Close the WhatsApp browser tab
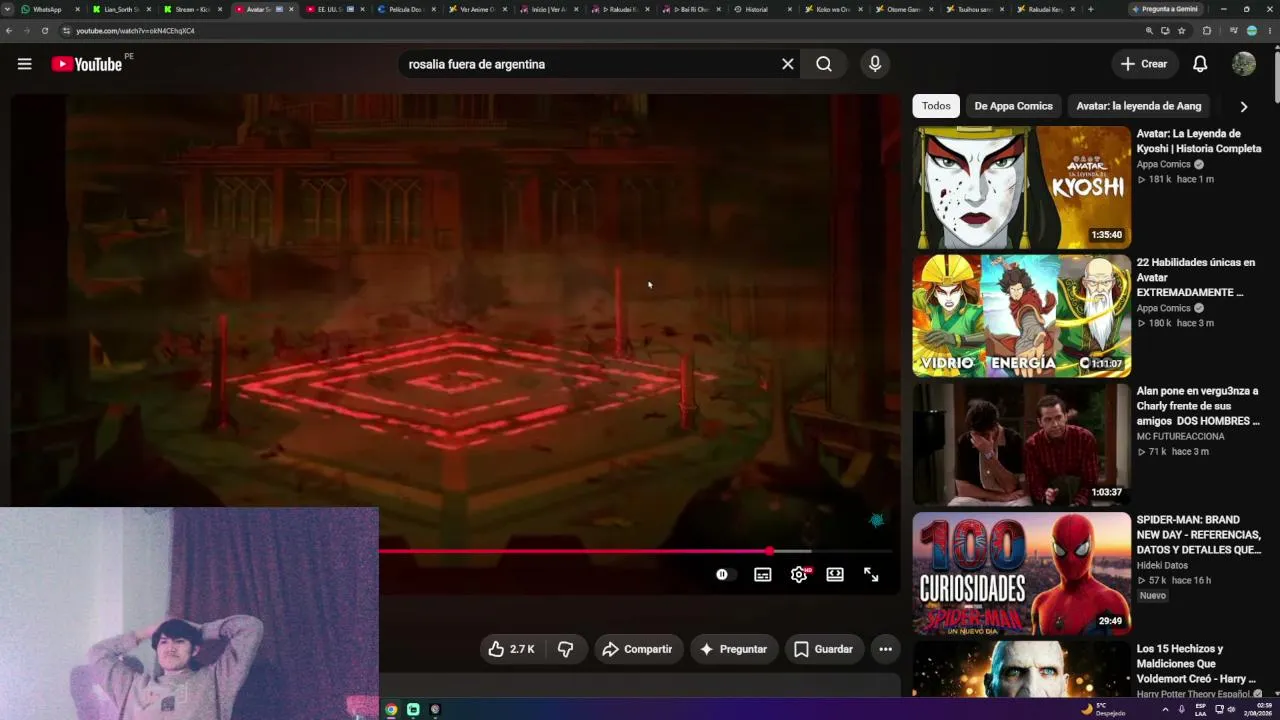This screenshot has width=1280, height=720. pos(77,9)
